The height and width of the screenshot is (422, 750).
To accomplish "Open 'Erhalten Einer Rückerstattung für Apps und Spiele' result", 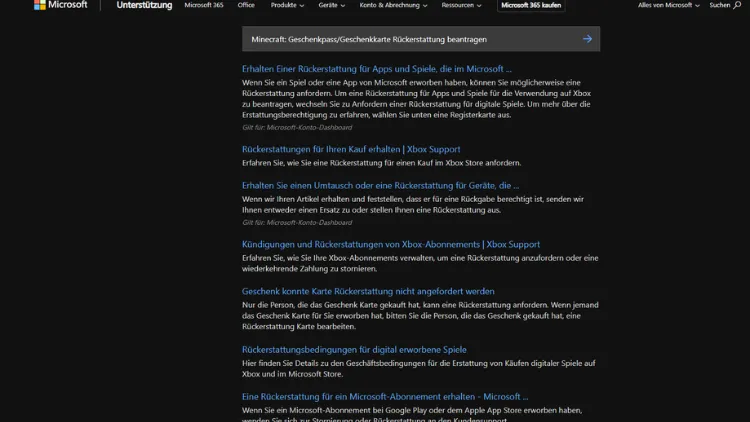I will coord(376,69).
